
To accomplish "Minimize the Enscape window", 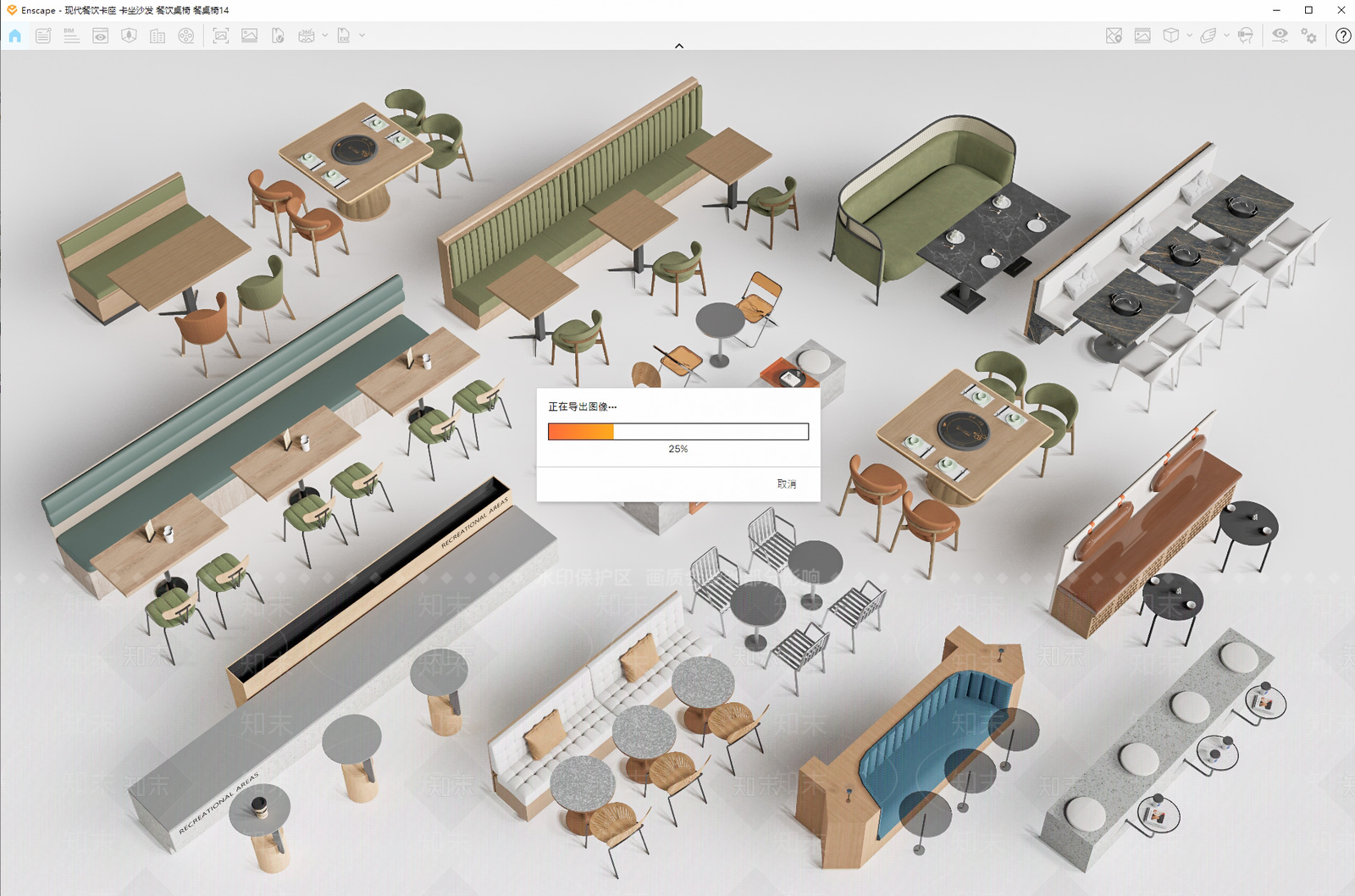I will click(x=1276, y=10).
